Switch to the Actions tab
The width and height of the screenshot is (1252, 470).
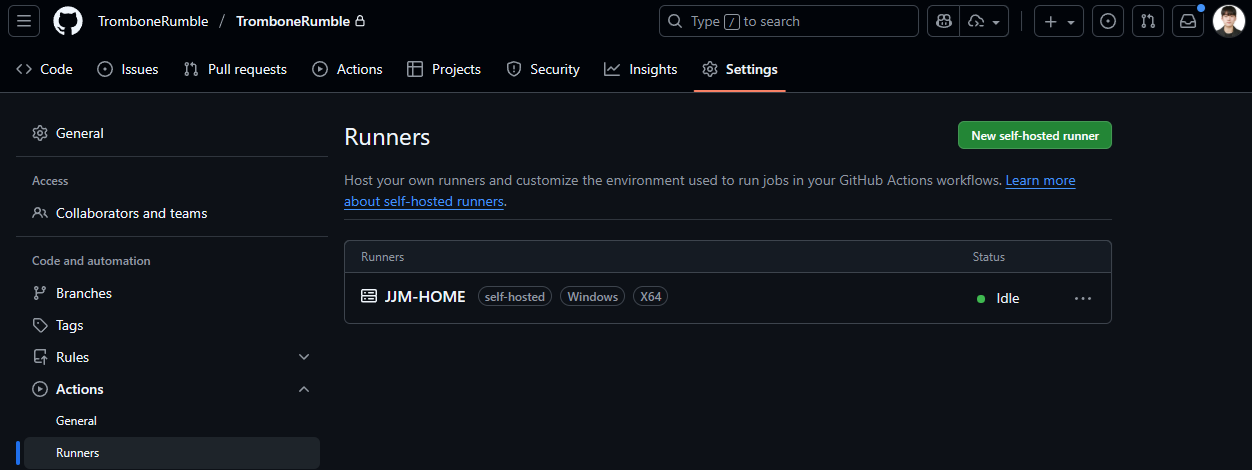point(347,69)
